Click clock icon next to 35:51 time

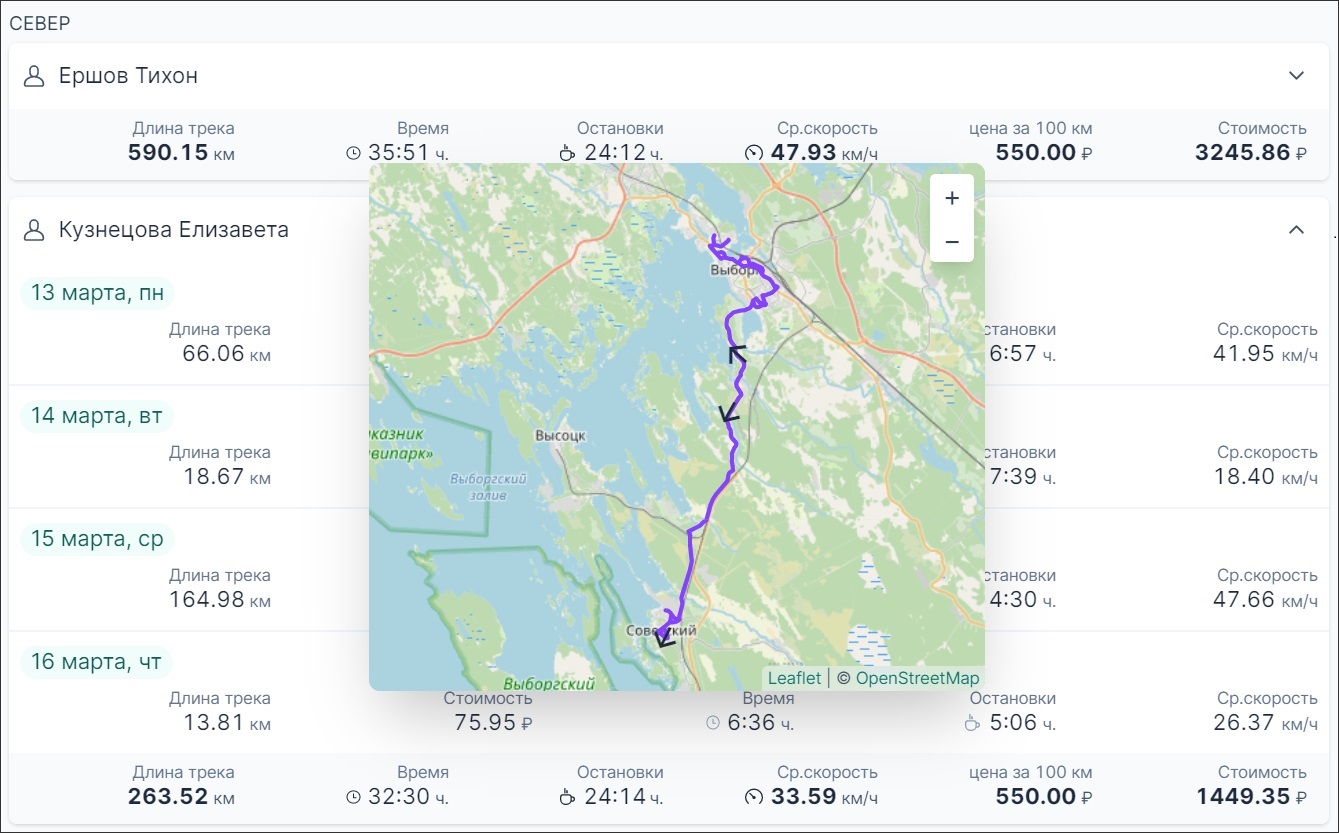click(x=353, y=153)
